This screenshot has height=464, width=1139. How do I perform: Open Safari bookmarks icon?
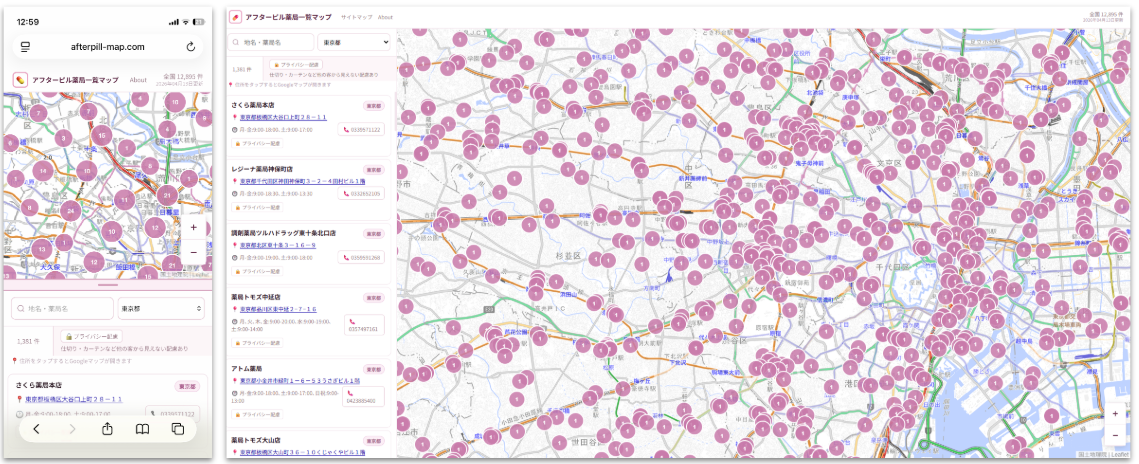coord(142,429)
